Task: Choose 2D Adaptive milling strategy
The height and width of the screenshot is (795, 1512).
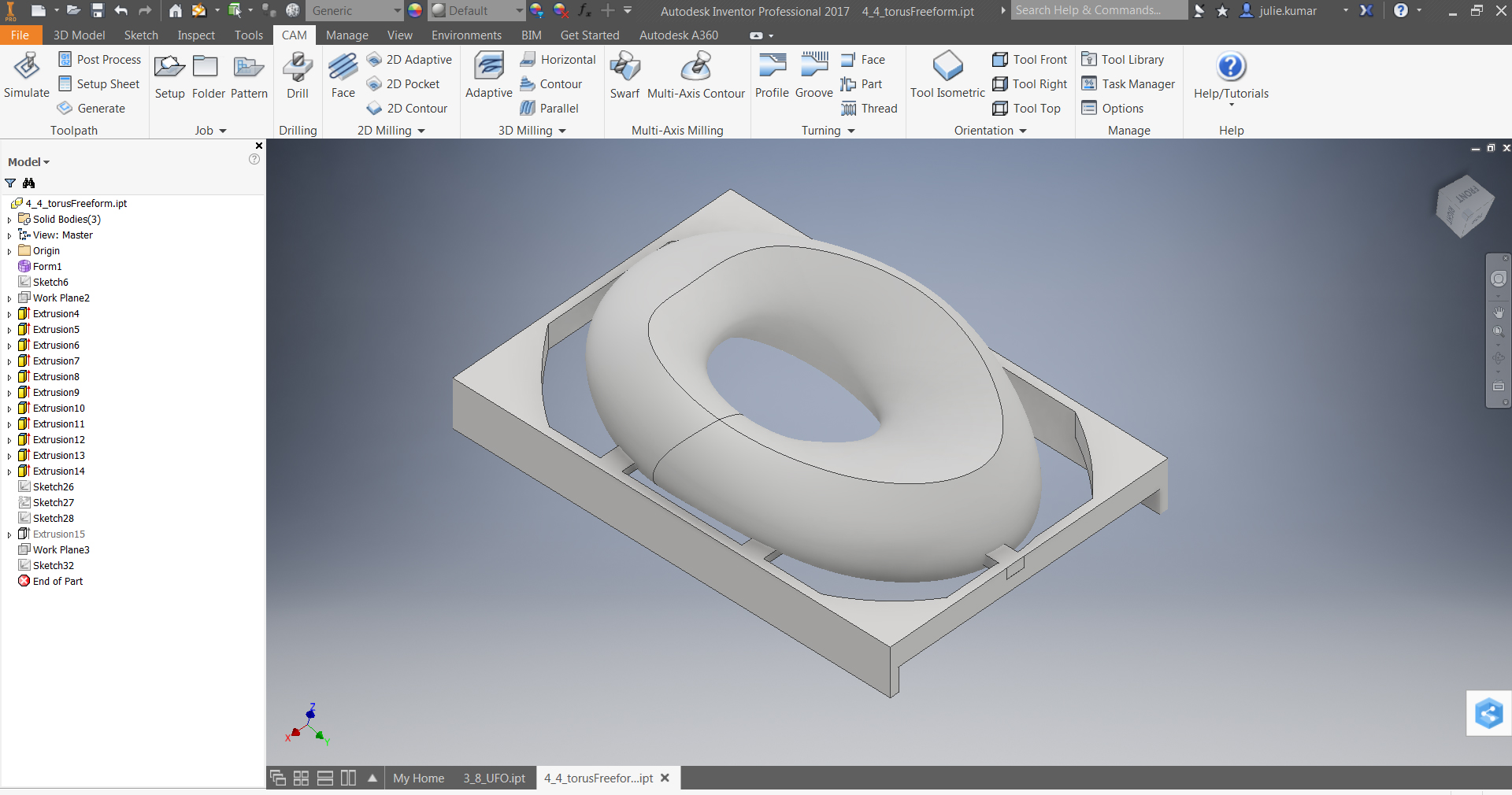Action: coord(409,60)
